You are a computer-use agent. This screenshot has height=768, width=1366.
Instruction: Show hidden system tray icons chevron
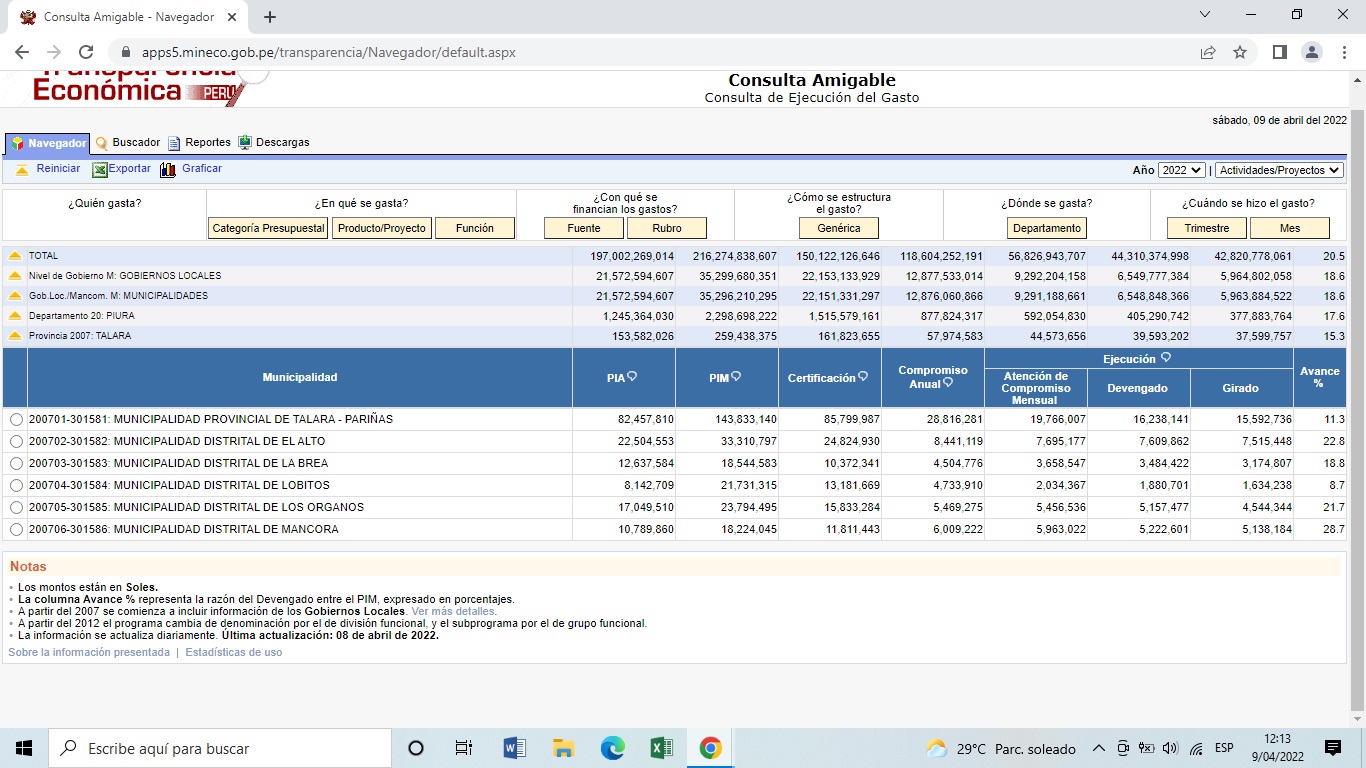tap(1098, 748)
